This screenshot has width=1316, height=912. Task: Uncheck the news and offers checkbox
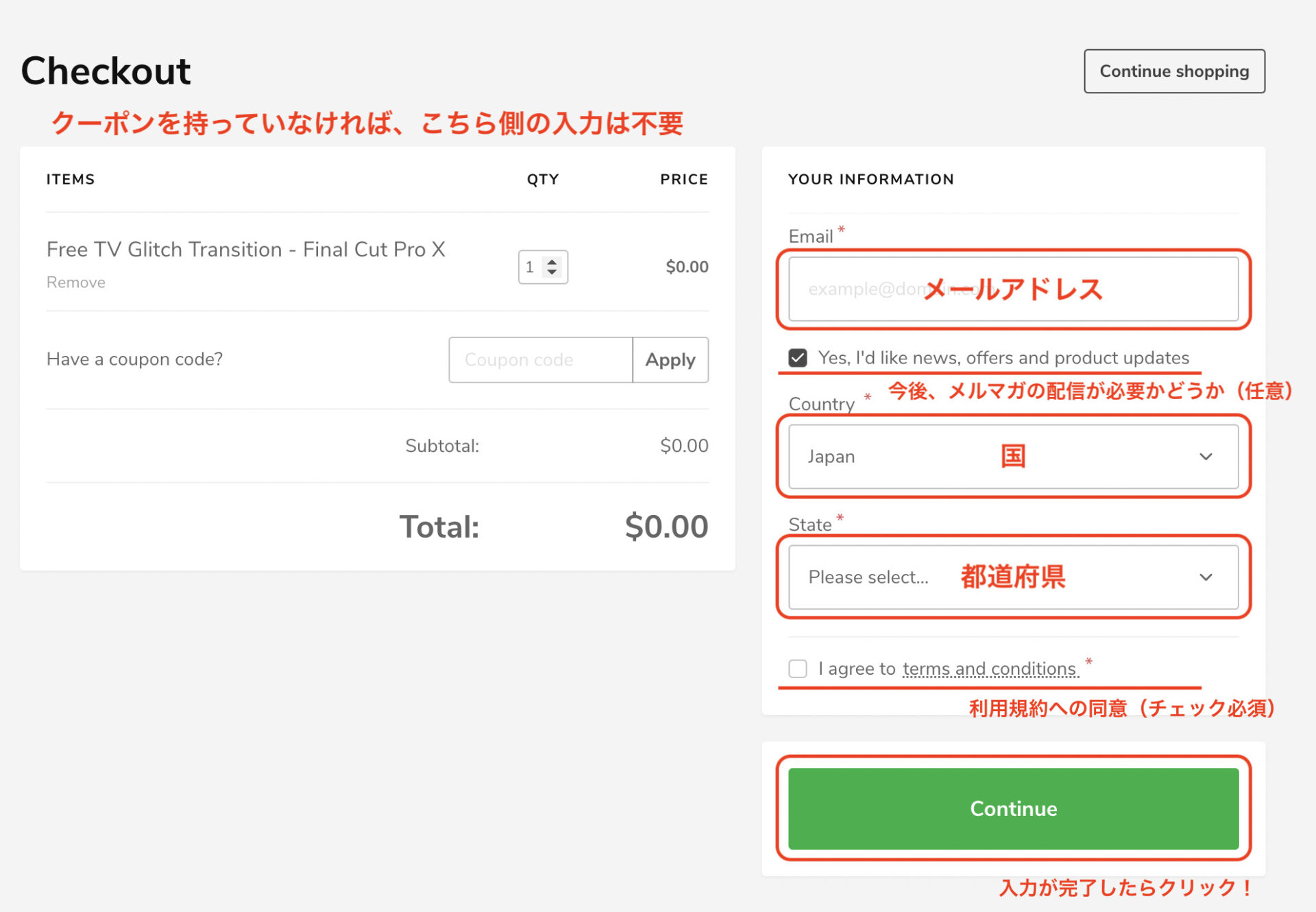coord(798,358)
